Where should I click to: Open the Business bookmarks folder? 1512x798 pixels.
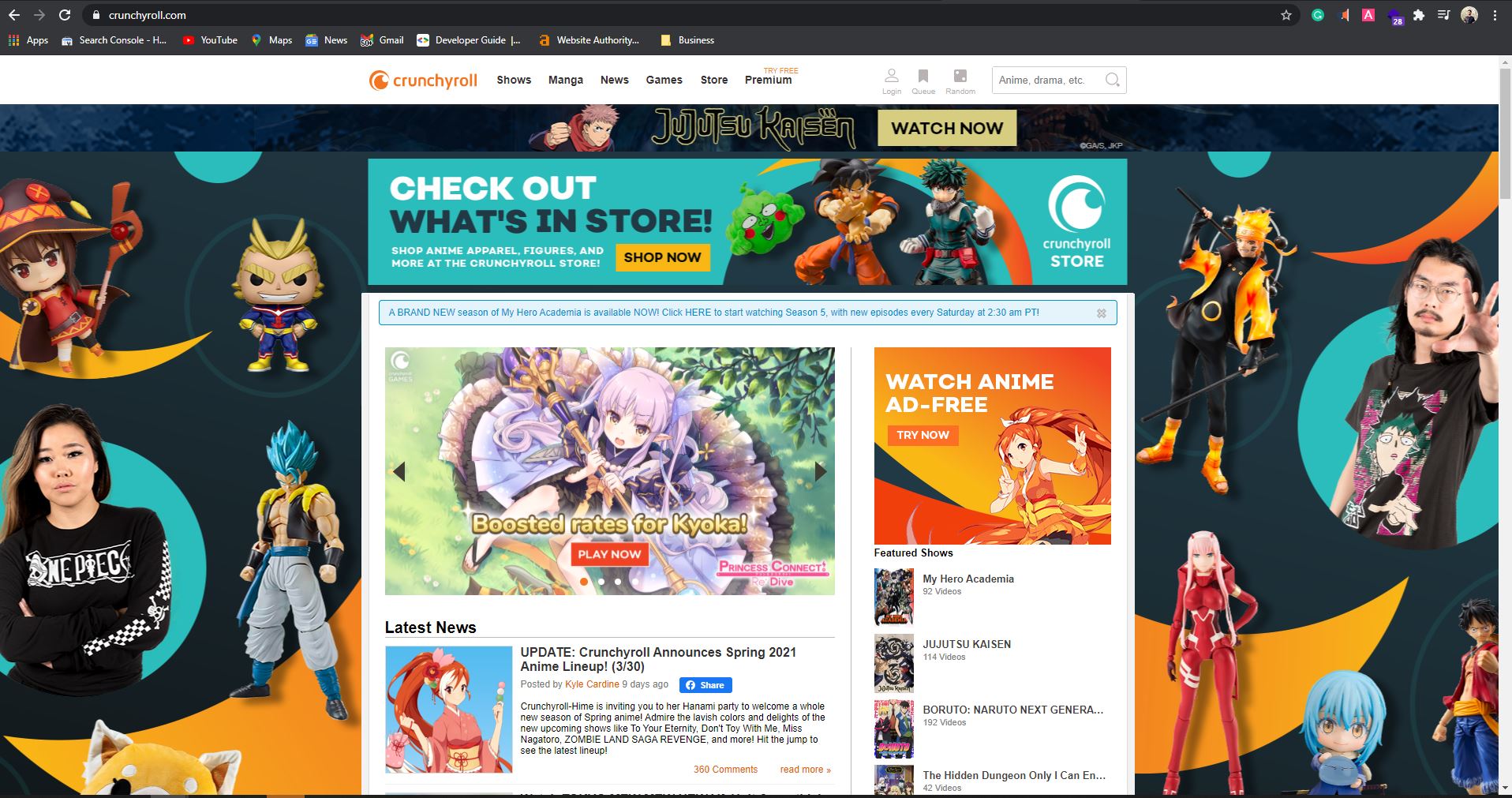[687, 40]
